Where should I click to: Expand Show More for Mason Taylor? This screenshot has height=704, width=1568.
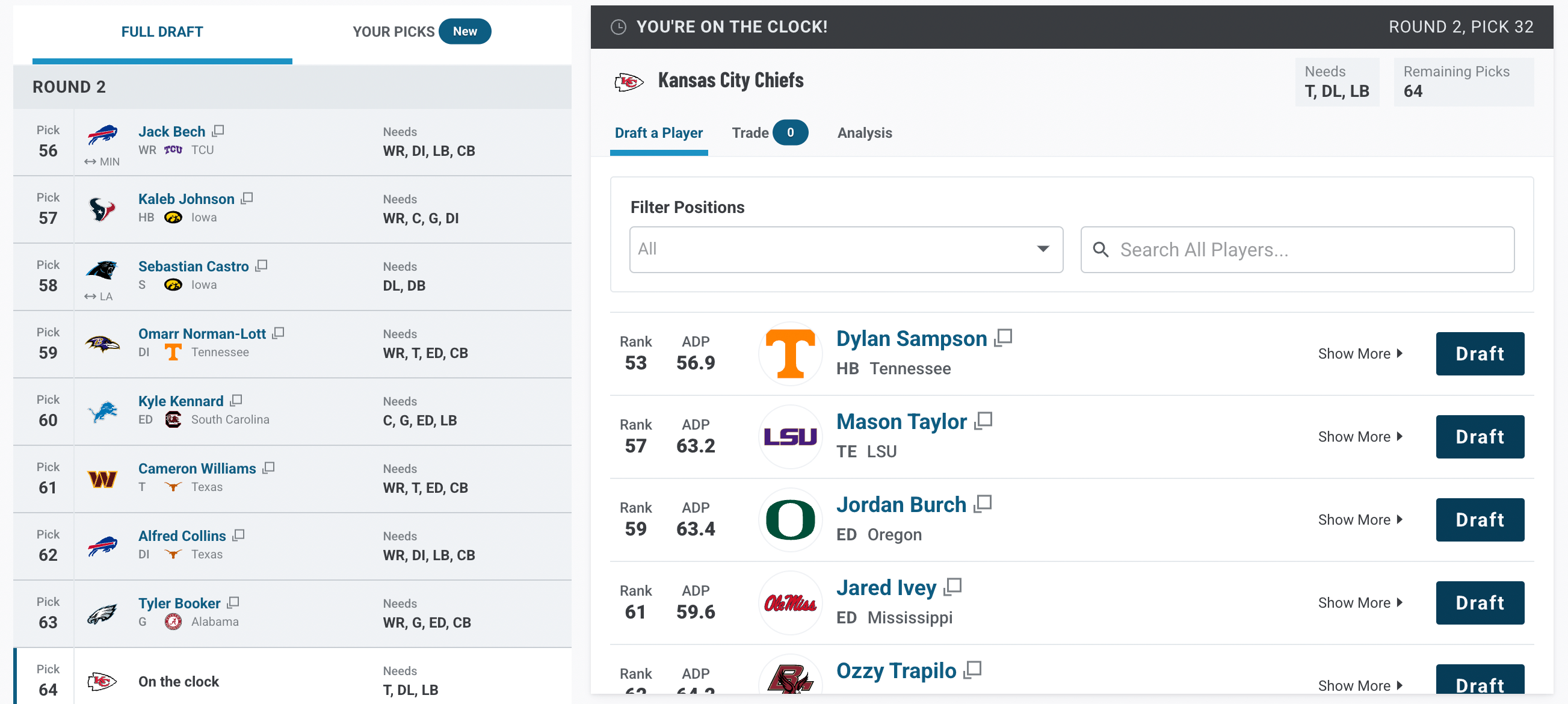pos(1360,437)
